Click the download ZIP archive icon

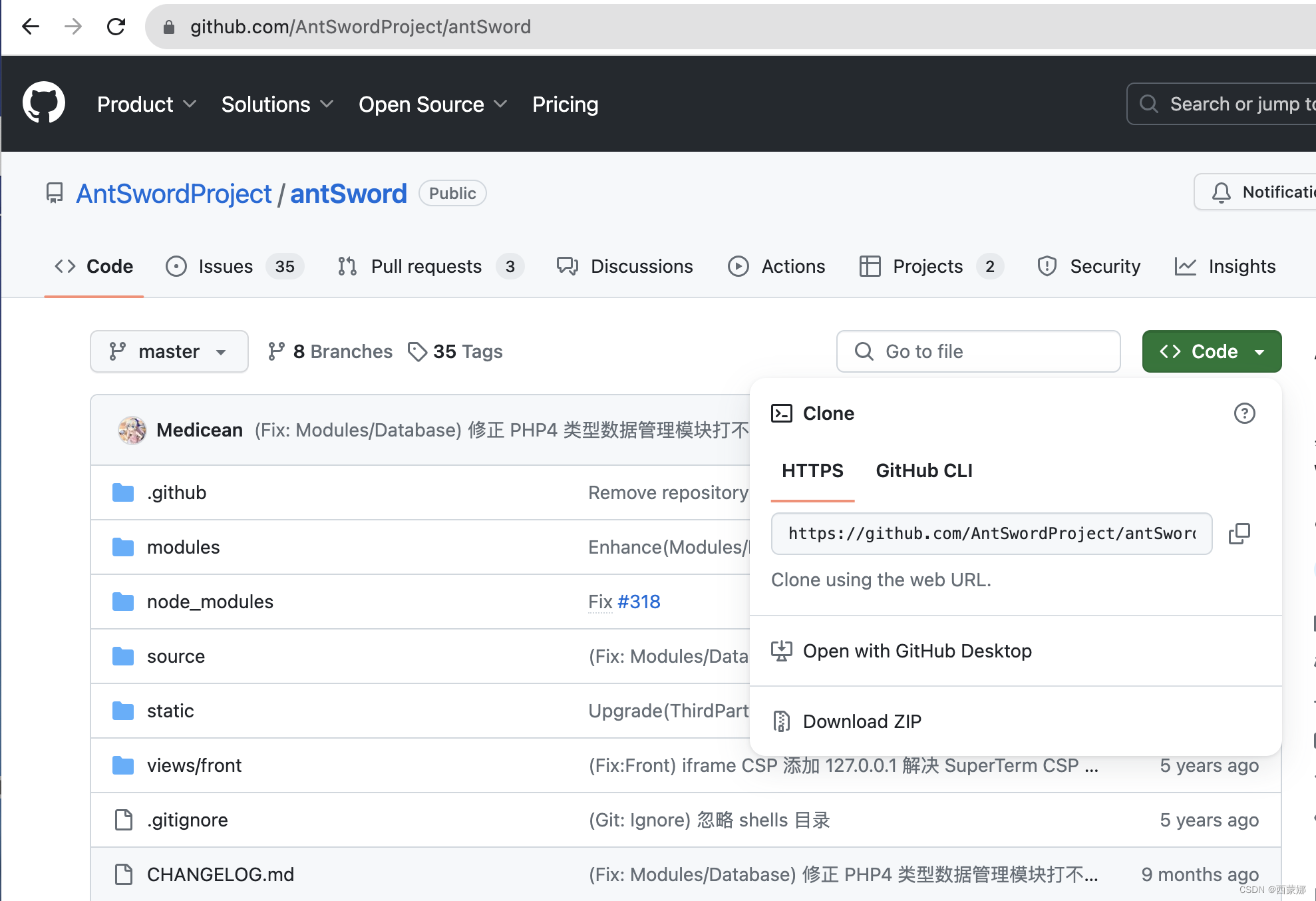pos(782,721)
